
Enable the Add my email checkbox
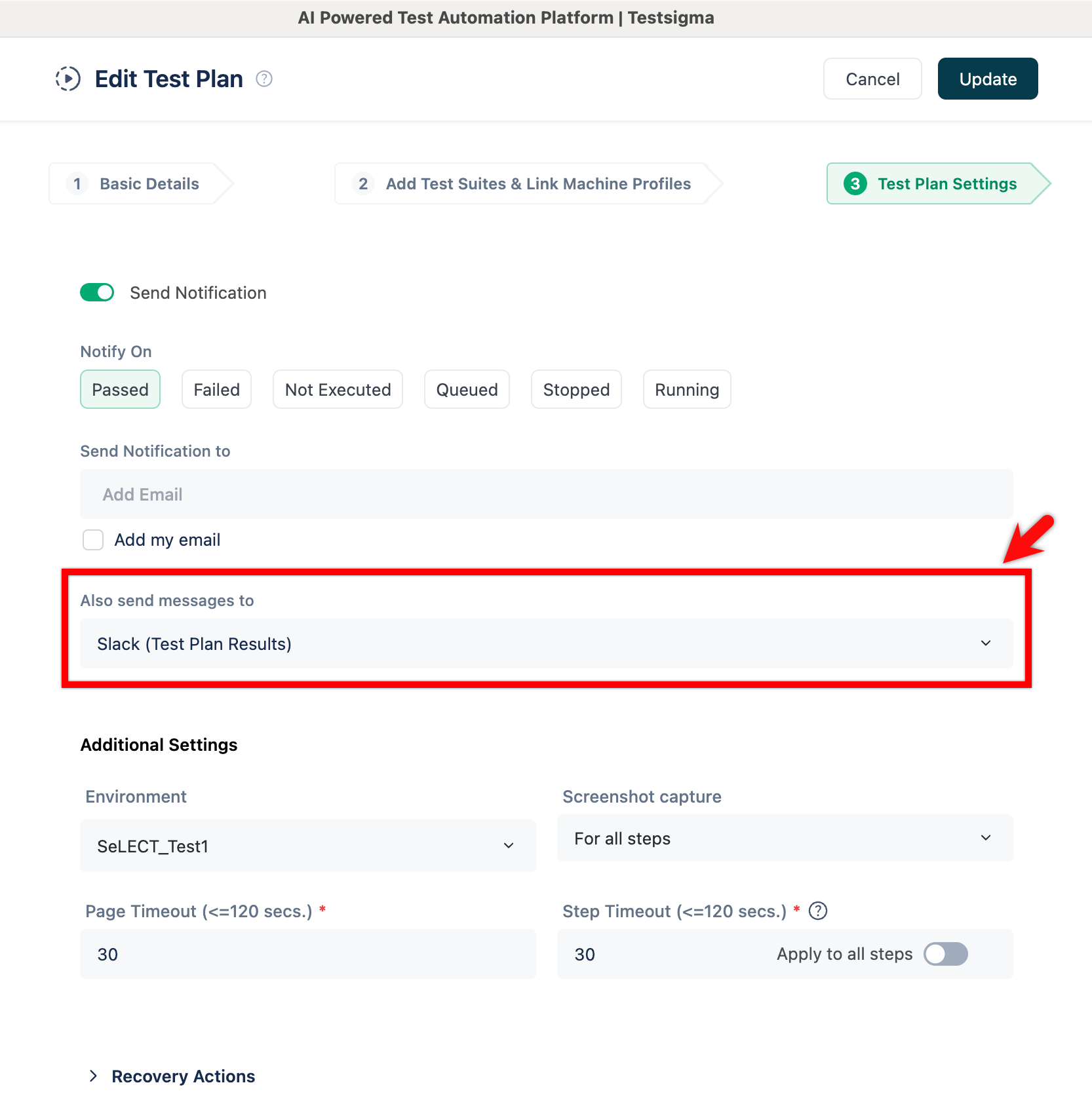(x=93, y=539)
